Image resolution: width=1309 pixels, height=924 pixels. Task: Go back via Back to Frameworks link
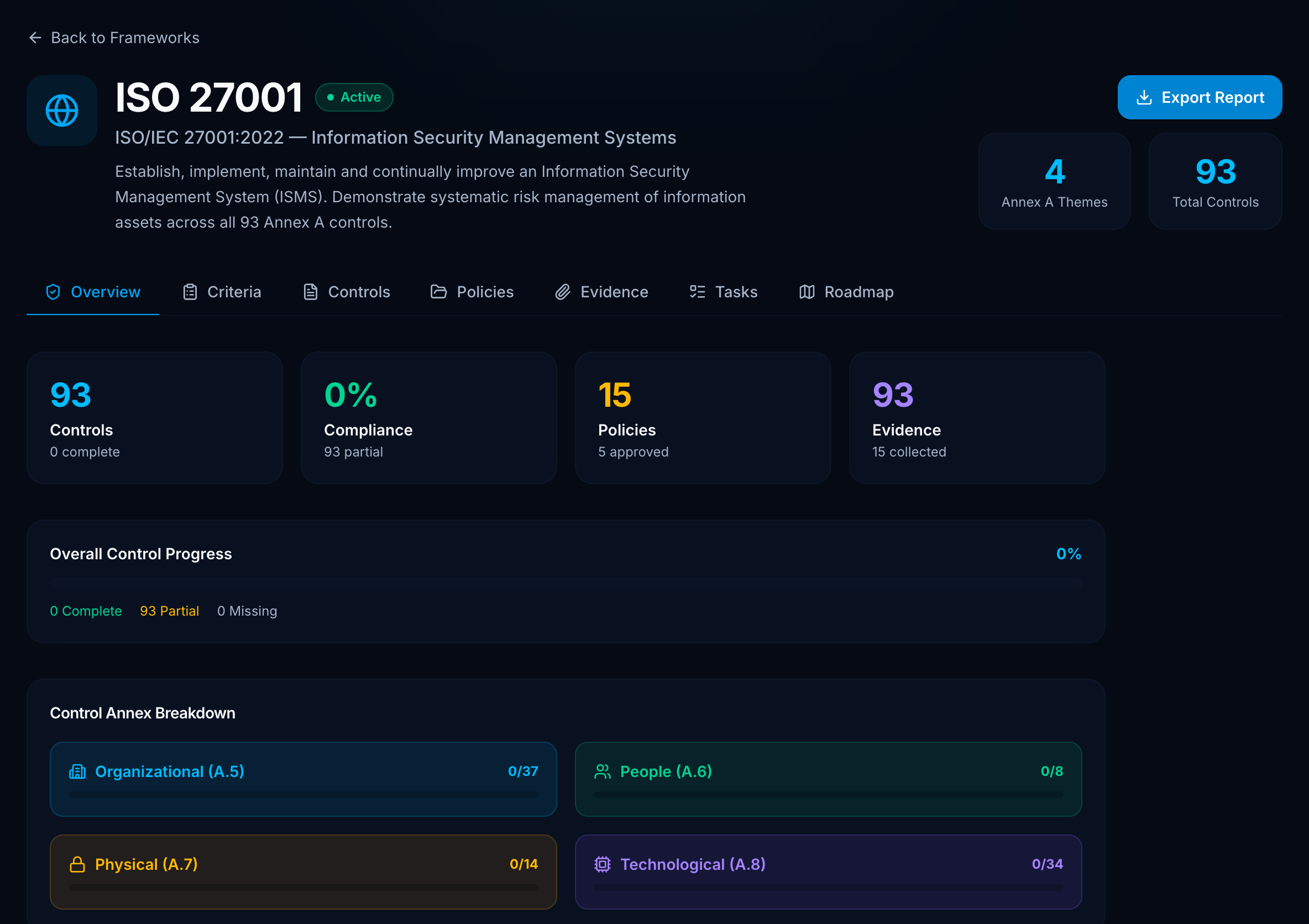coord(114,38)
